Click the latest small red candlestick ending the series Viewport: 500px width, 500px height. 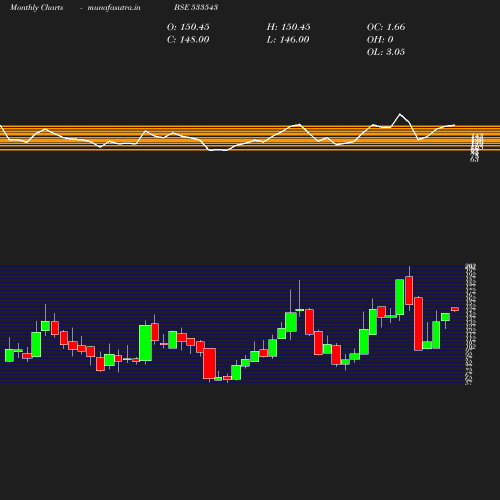click(455, 309)
